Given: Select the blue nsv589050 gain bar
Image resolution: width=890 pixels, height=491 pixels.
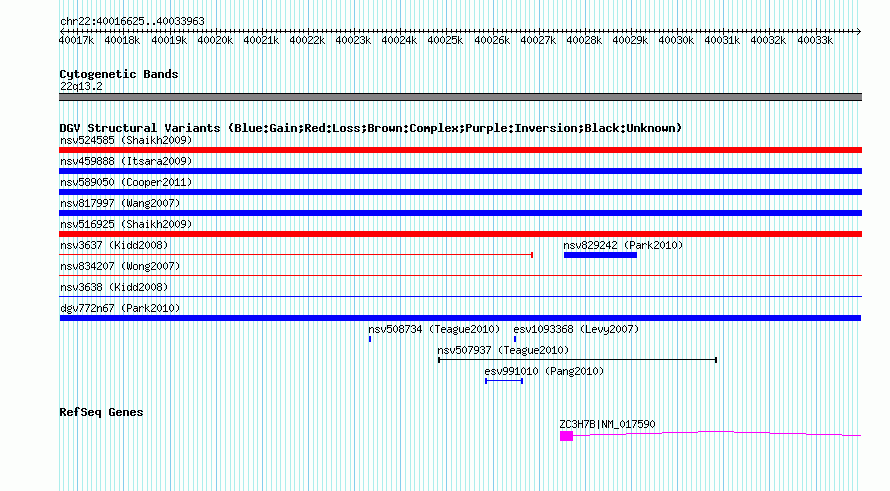Looking at the screenshot, I should point(460,192).
